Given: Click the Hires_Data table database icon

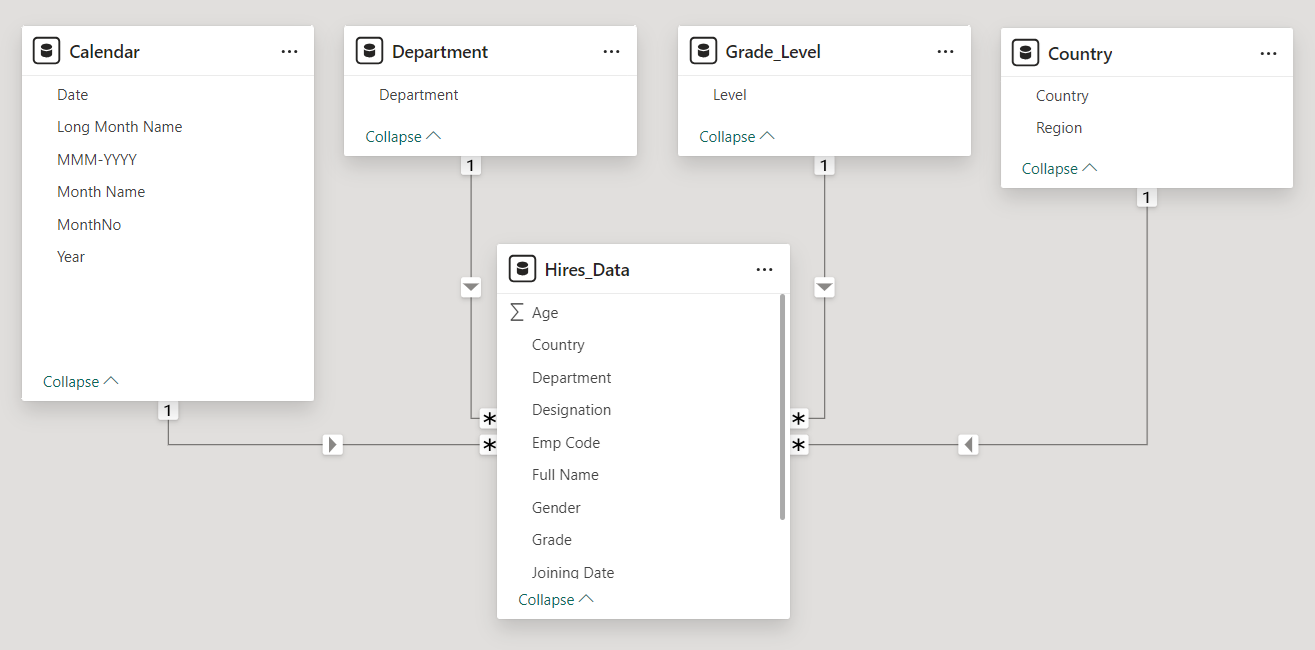Looking at the screenshot, I should 522,269.
